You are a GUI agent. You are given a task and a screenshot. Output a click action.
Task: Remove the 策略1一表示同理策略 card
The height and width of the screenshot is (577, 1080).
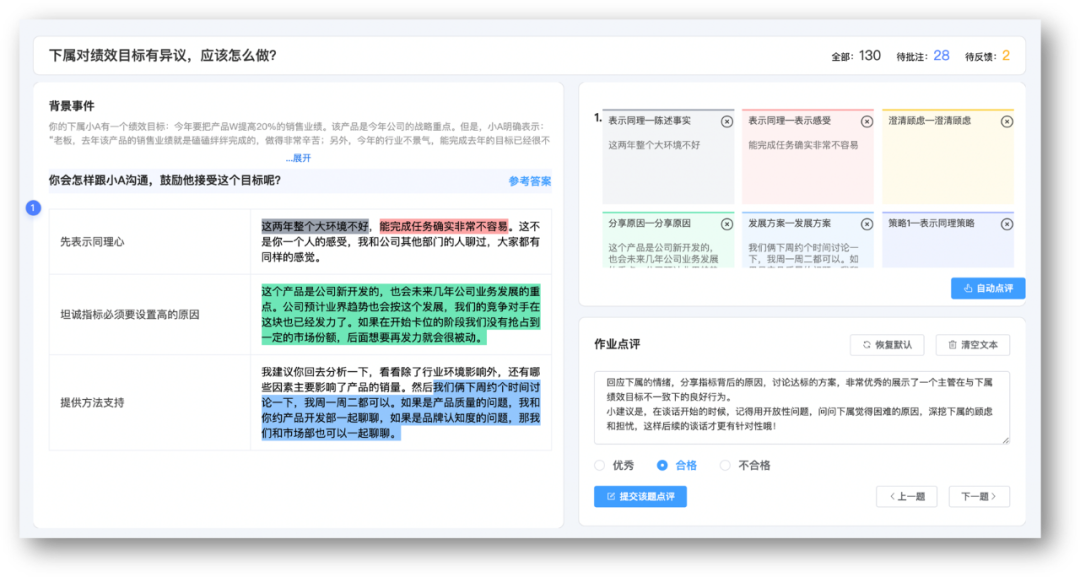(1006, 224)
